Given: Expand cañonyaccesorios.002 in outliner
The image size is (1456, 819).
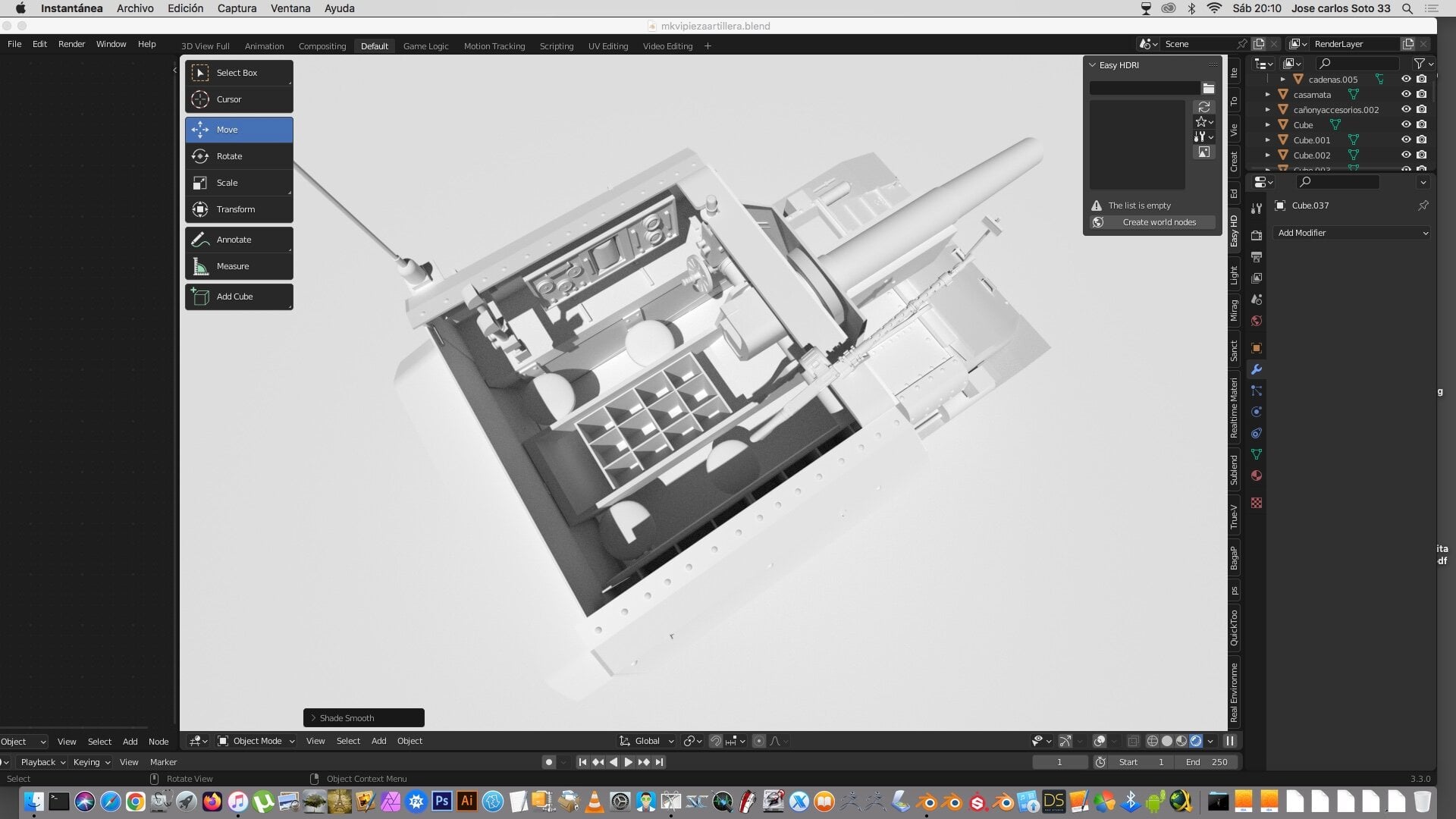Looking at the screenshot, I should point(1267,110).
